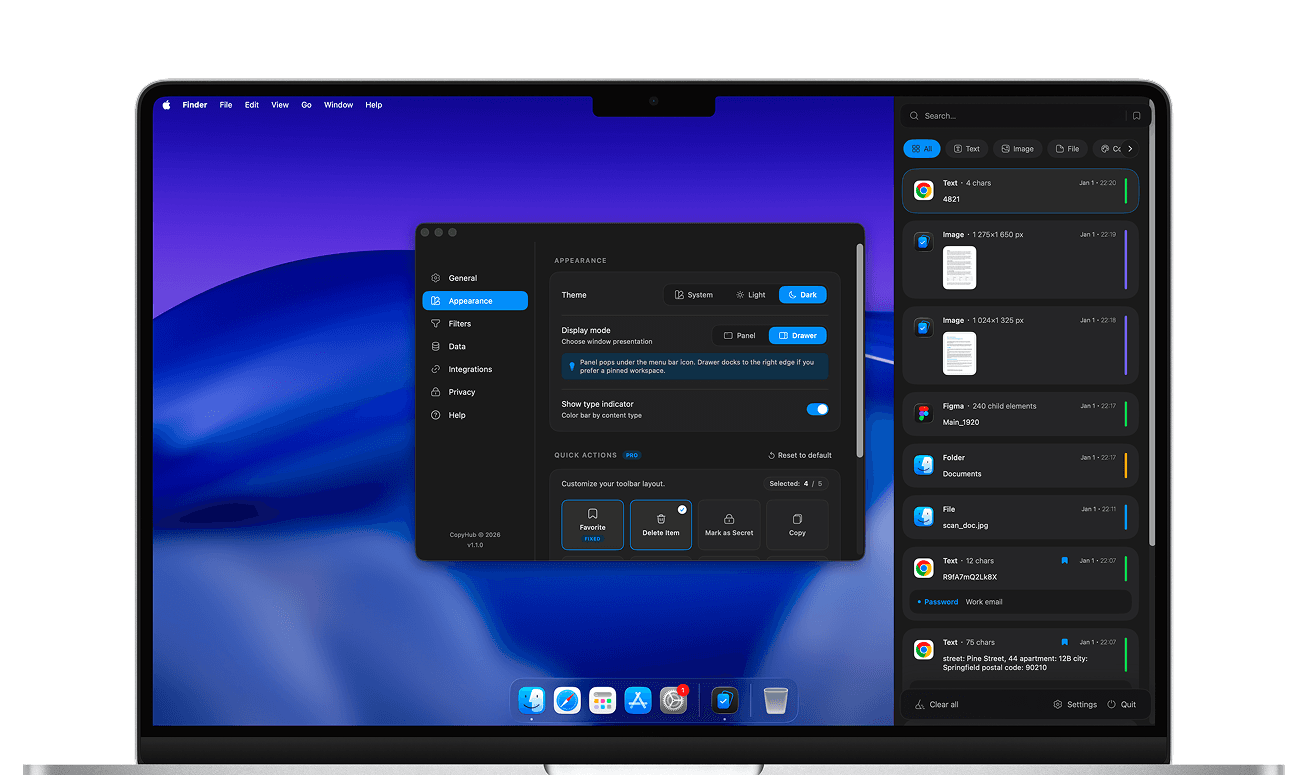The image size is (1308, 775).
Task: Click the Main_1920 clip text
Action: [x=961, y=422]
